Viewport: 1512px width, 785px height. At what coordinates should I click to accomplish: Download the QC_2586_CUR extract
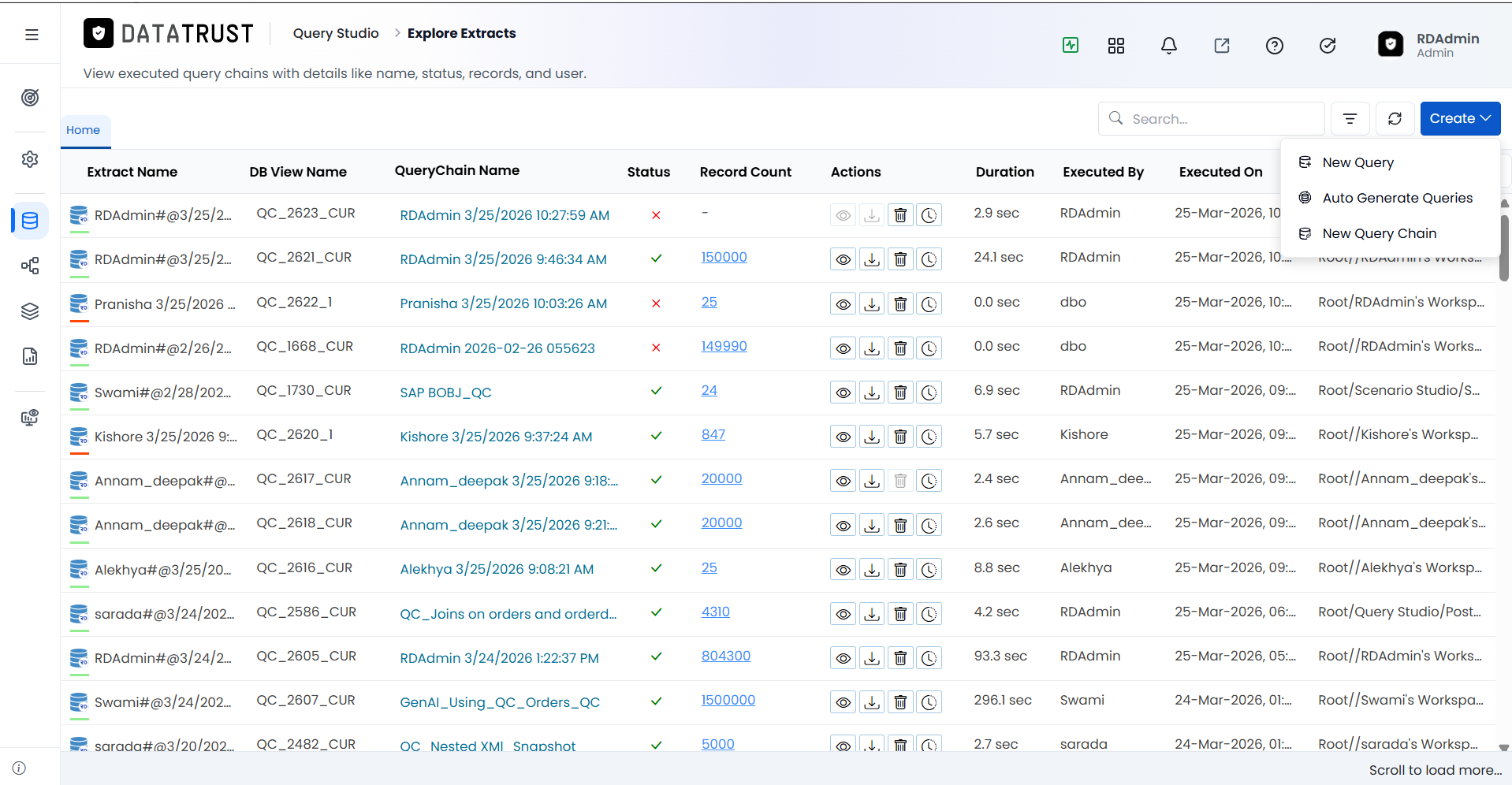tap(872, 614)
